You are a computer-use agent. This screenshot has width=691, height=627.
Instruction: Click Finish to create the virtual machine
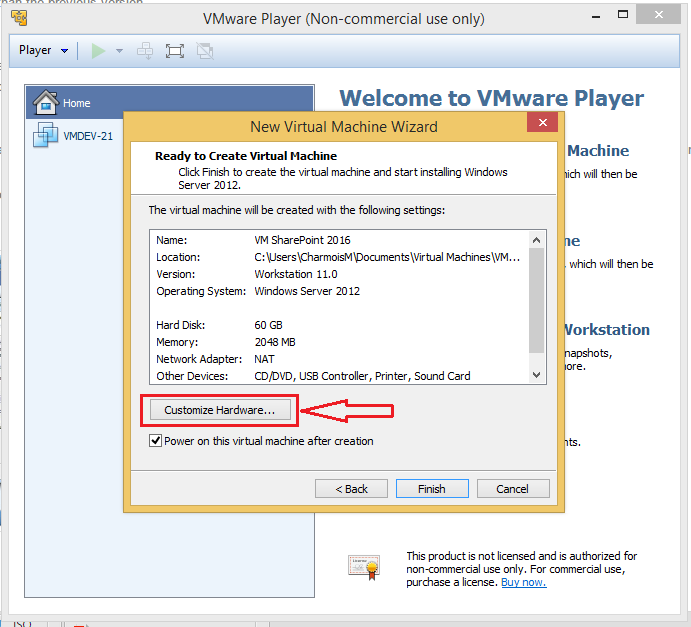click(432, 489)
